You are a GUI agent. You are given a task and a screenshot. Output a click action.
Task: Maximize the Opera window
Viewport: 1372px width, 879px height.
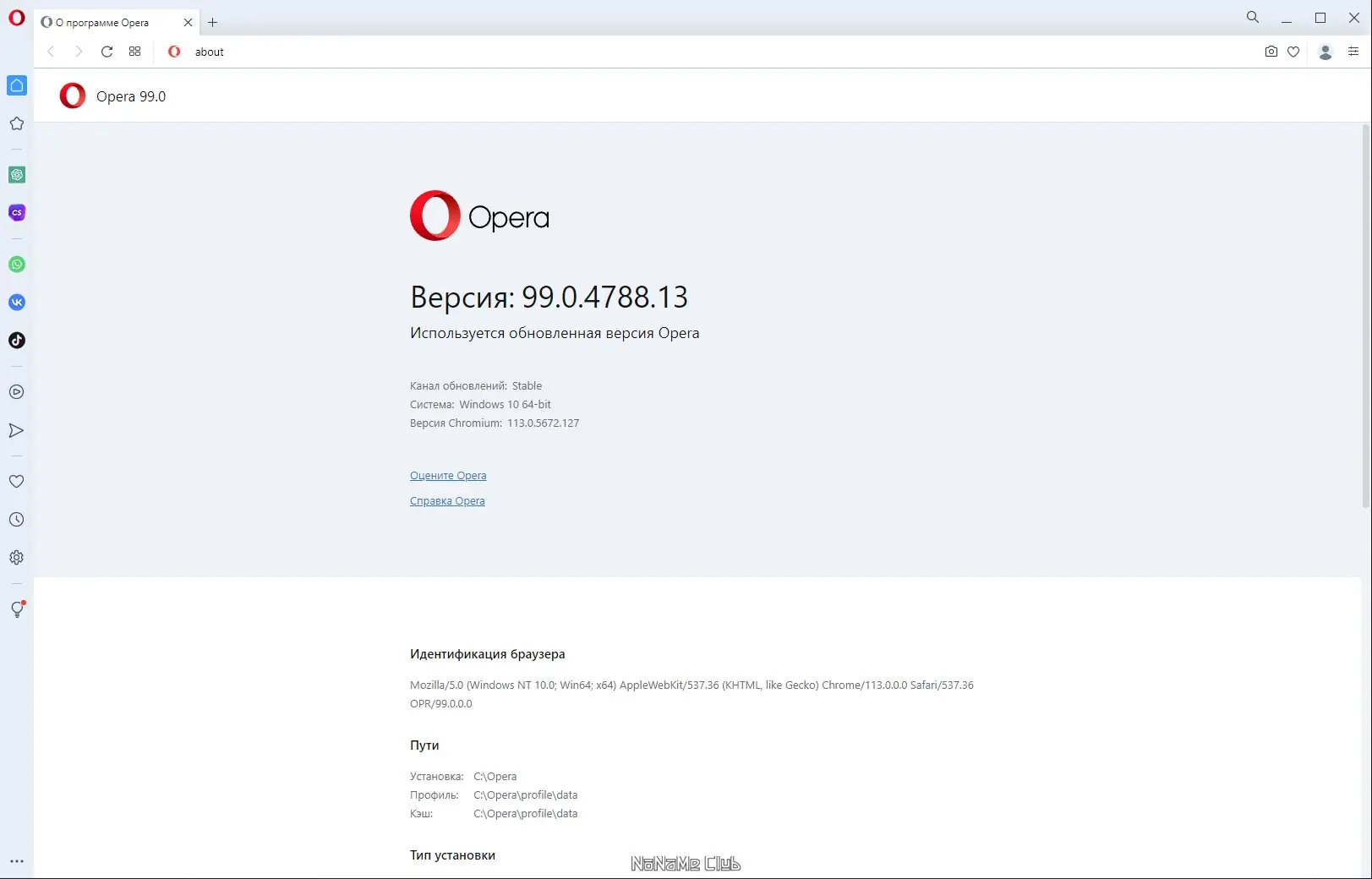click(x=1320, y=18)
